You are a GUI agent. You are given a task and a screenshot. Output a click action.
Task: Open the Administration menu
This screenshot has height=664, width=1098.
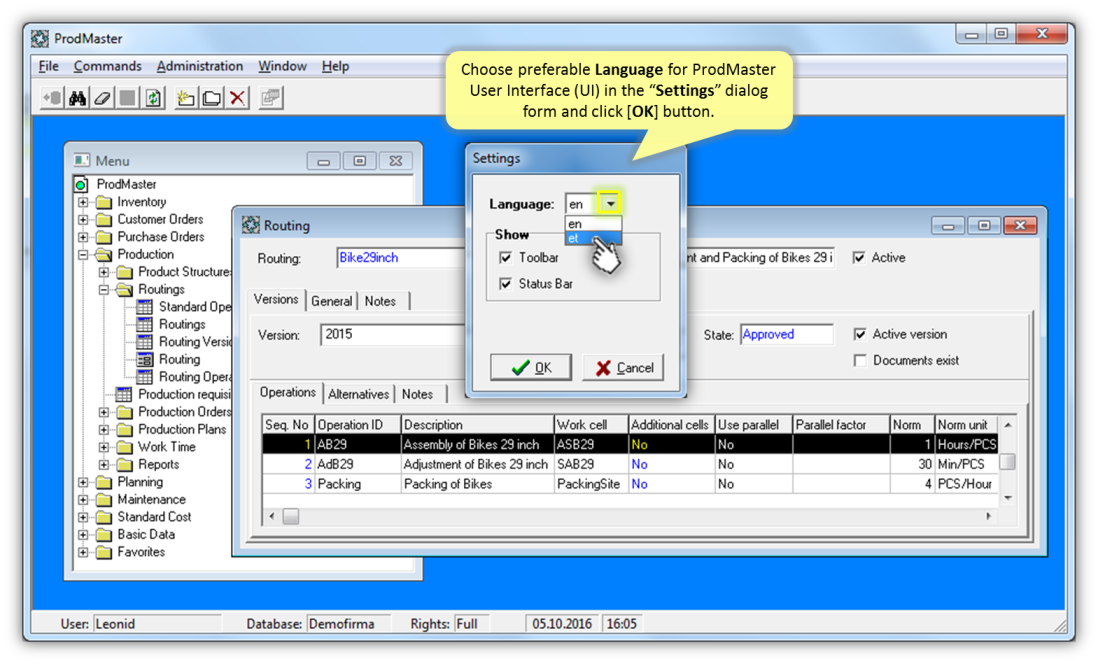(x=200, y=67)
